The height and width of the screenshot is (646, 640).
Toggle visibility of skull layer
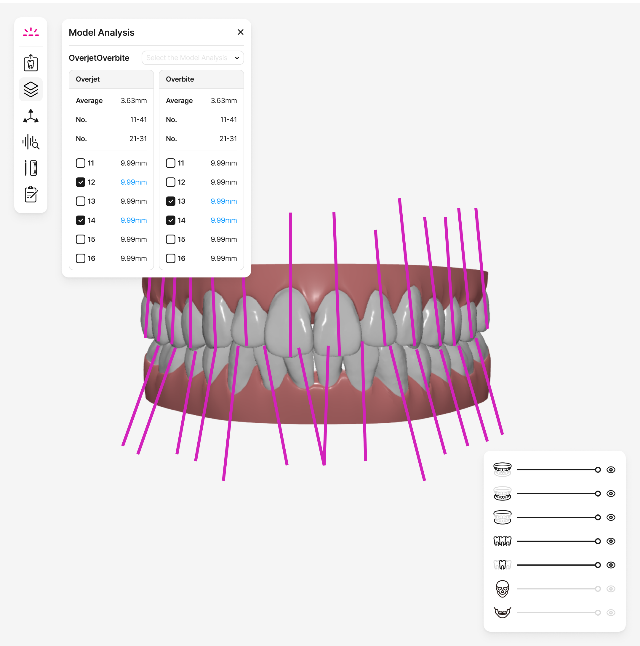coord(611,589)
